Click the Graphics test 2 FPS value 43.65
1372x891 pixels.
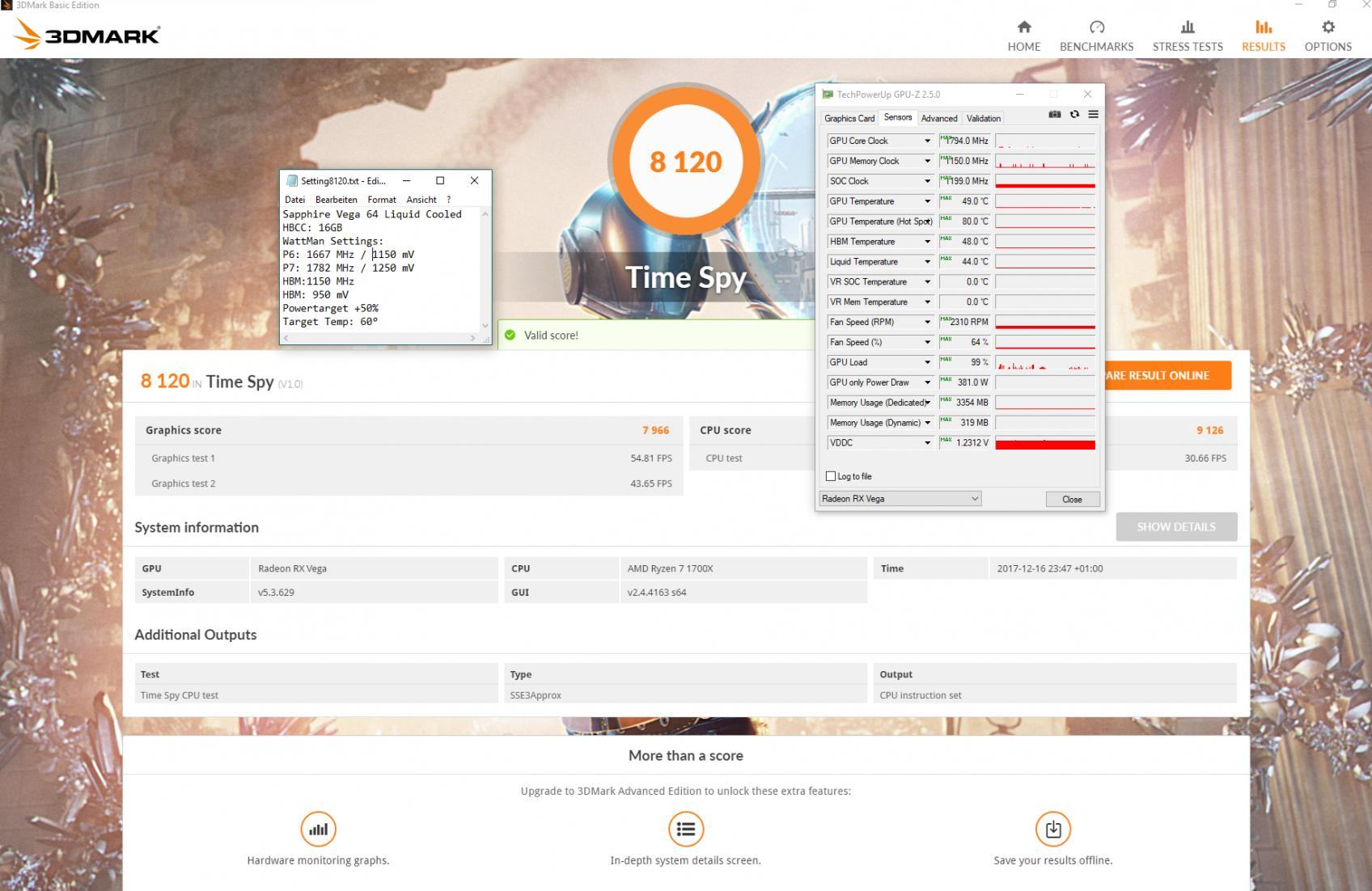click(x=651, y=484)
